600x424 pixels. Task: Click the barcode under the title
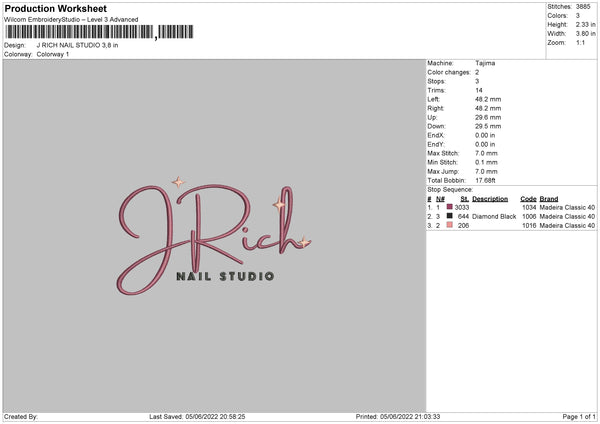(99, 32)
